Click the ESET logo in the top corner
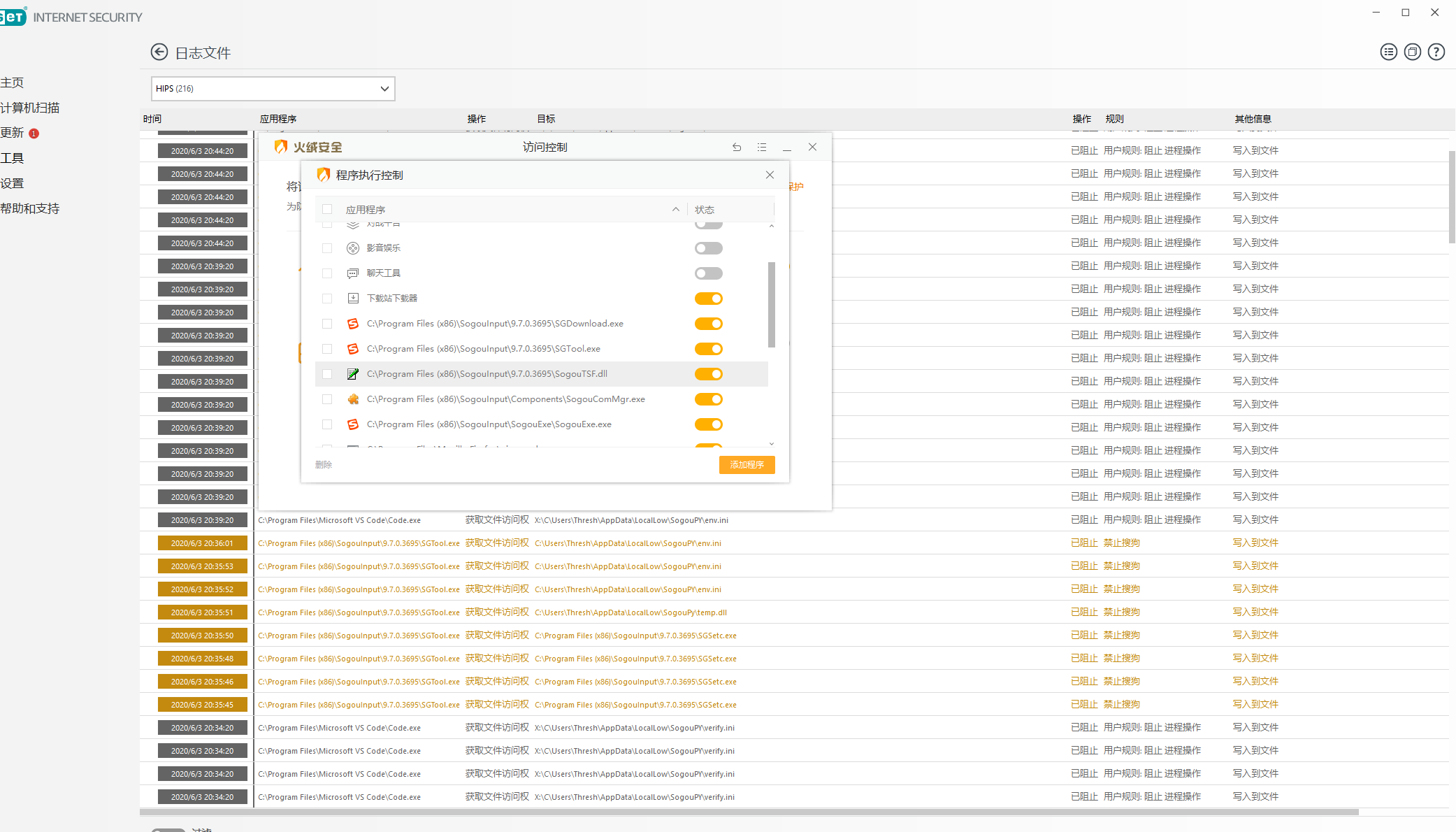The width and height of the screenshot is (1456, 832). coord(13,17)
